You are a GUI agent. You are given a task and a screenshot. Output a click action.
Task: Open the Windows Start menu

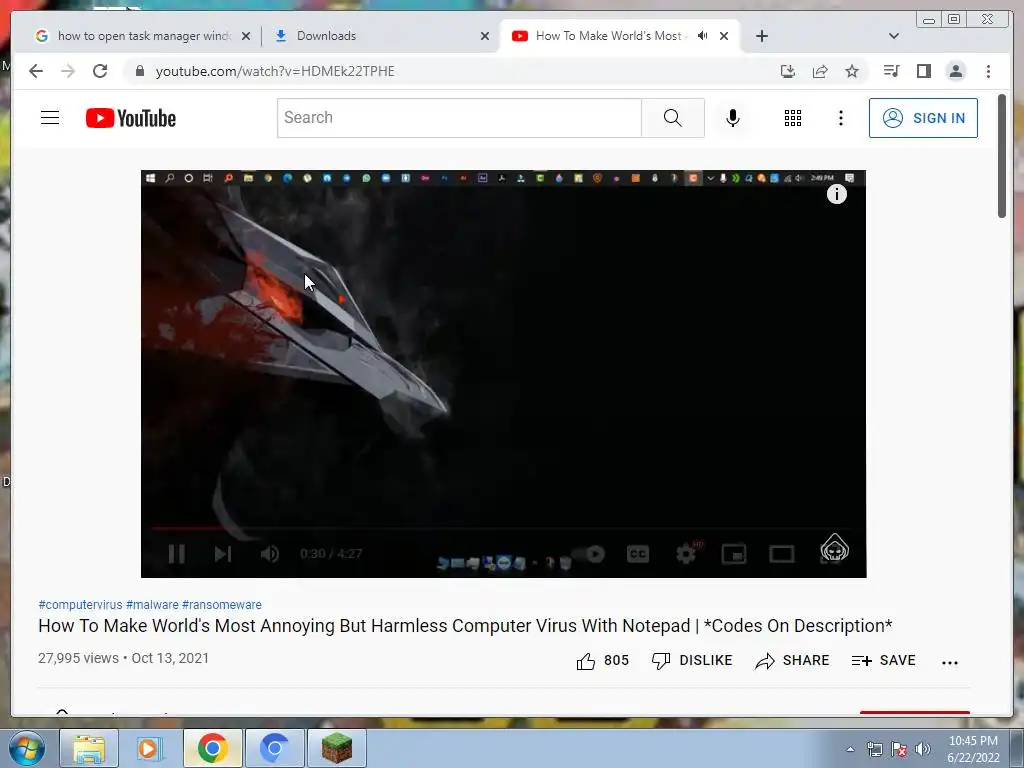27,748
